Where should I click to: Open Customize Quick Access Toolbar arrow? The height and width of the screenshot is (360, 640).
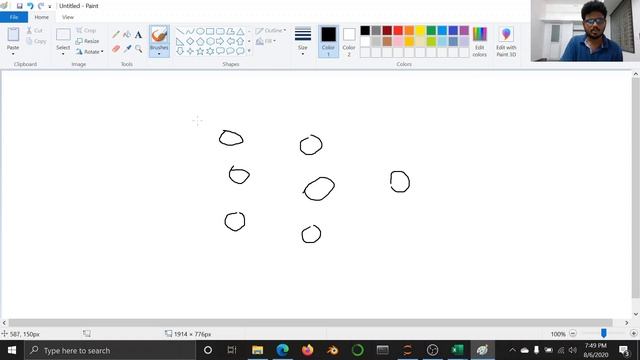tap(50, 6)
